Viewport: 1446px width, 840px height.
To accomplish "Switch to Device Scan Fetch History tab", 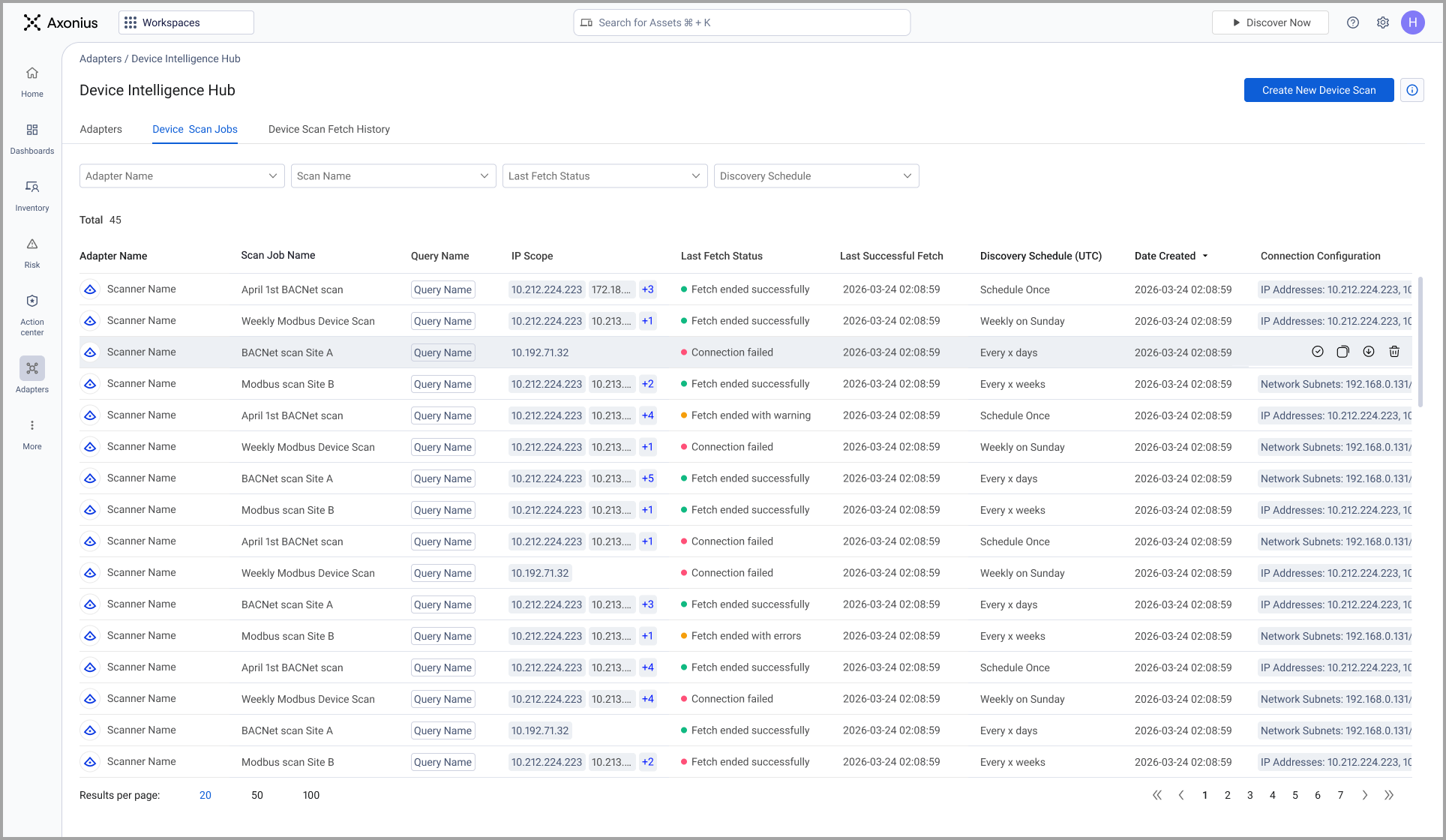I will tap(329, 130).
